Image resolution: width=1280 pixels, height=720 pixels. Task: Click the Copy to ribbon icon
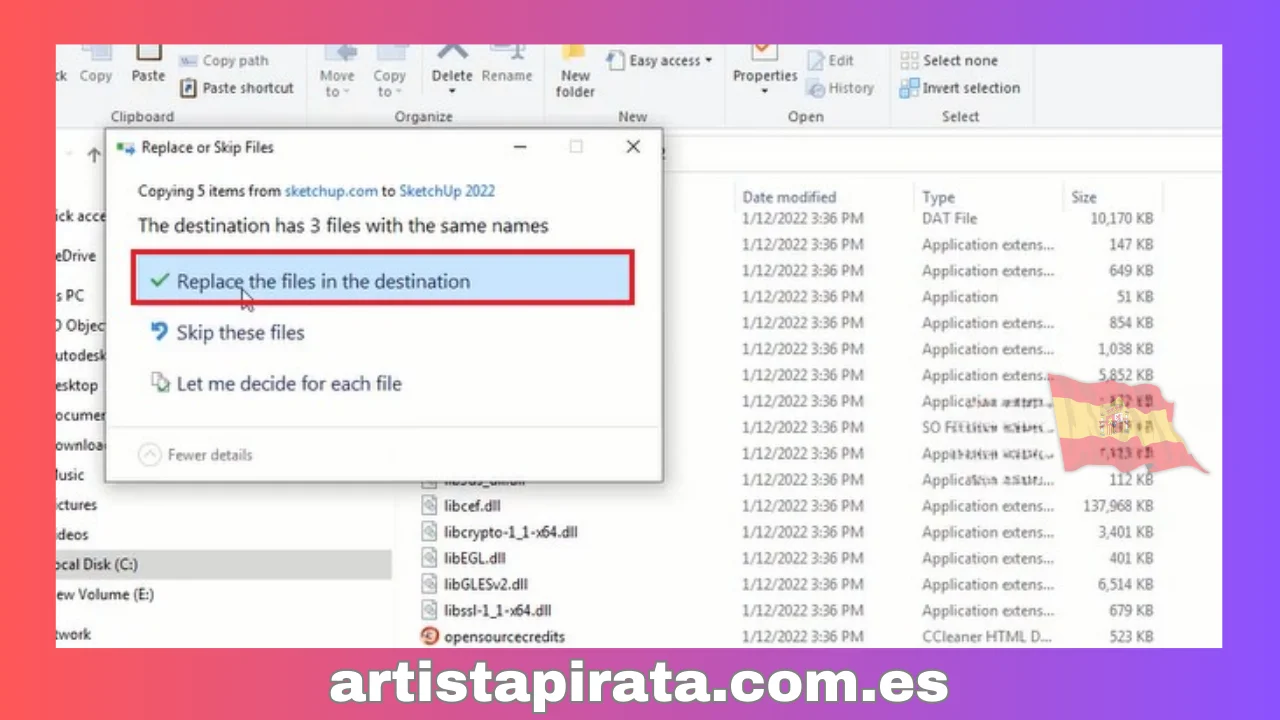click(x=390, y=53)
